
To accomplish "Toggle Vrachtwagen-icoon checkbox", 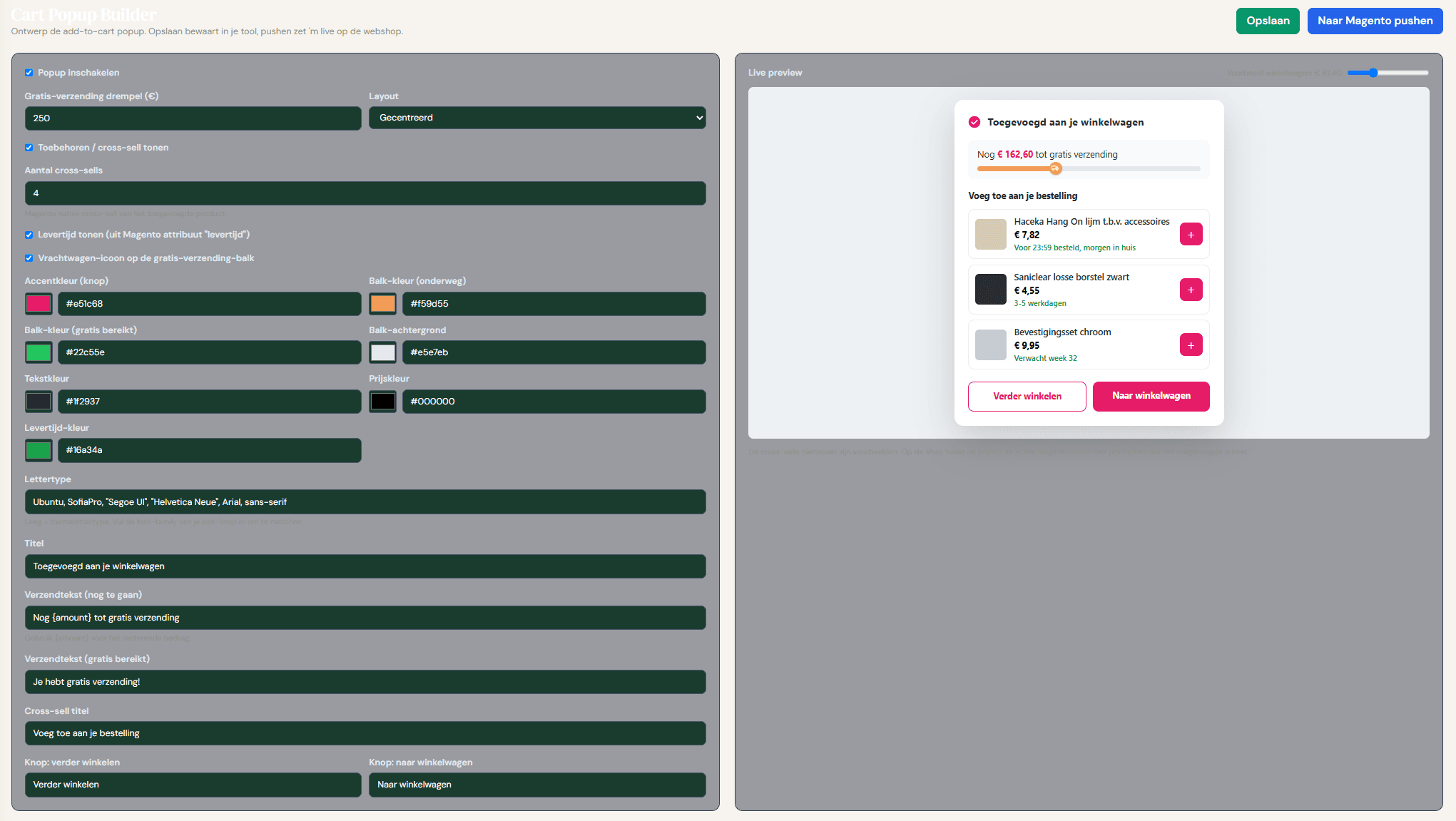I will click(29, 258).
